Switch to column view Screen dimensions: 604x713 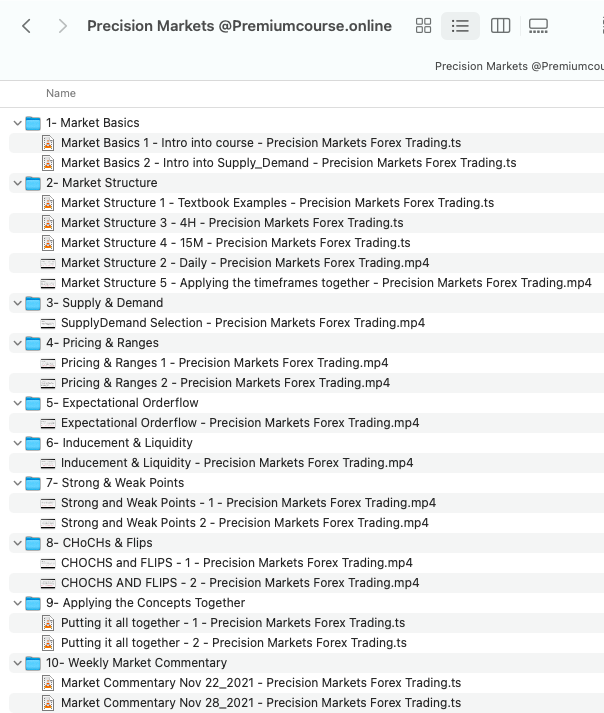pyautogui.click(x=501, y=26)
